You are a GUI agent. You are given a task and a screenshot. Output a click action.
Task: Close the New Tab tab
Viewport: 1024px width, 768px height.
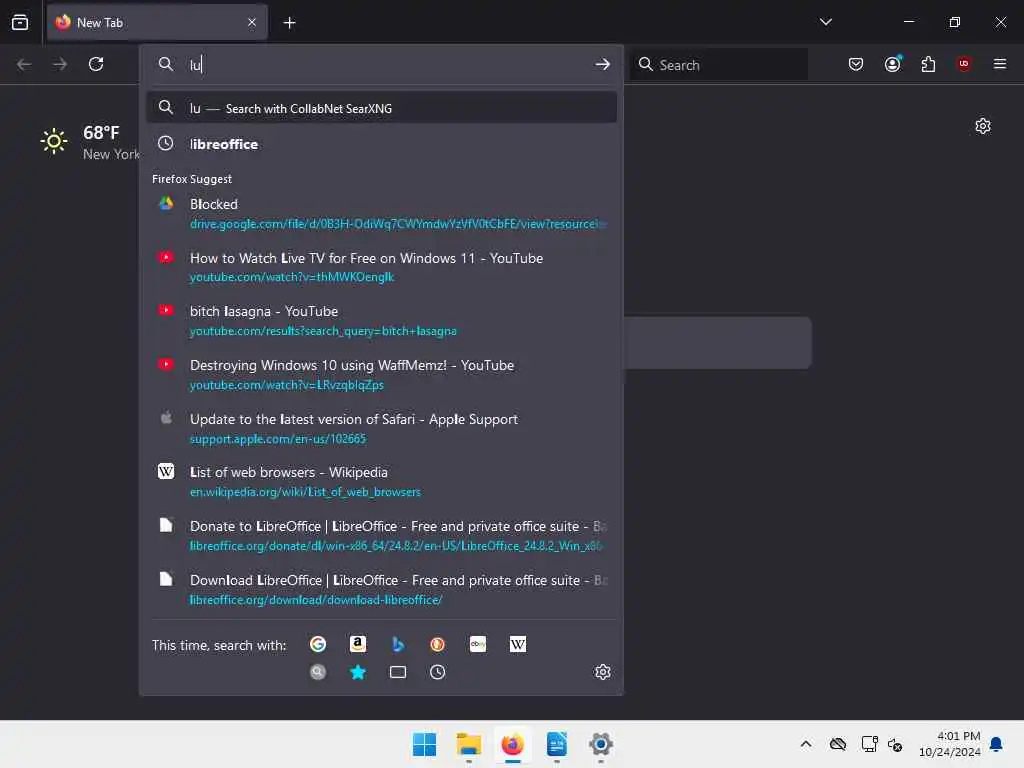pos(252,22)
